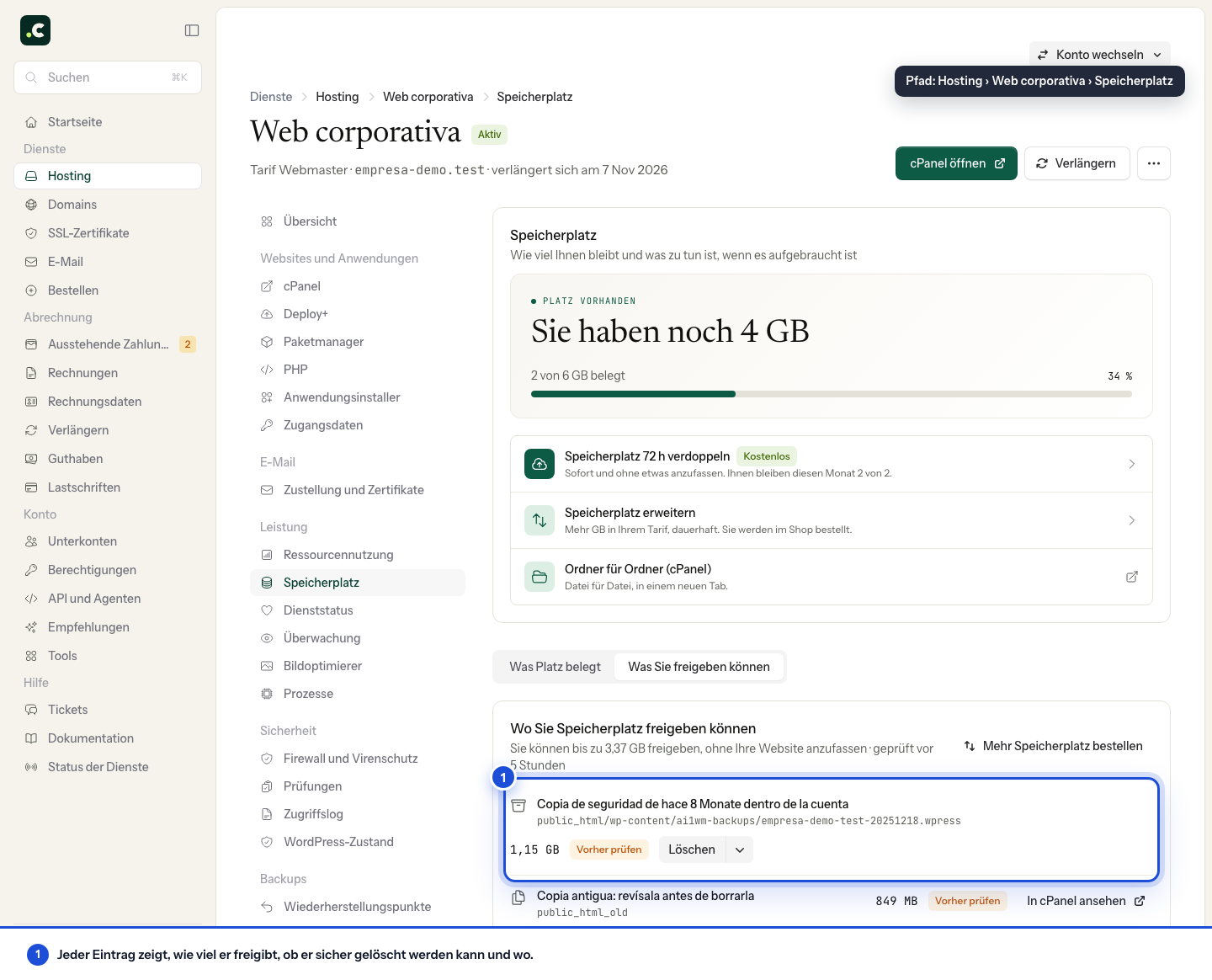This screenshot has height=980, width=1212.
Task: Click the Web corporativa breadcrumb
Action: [x=428, y=97]
